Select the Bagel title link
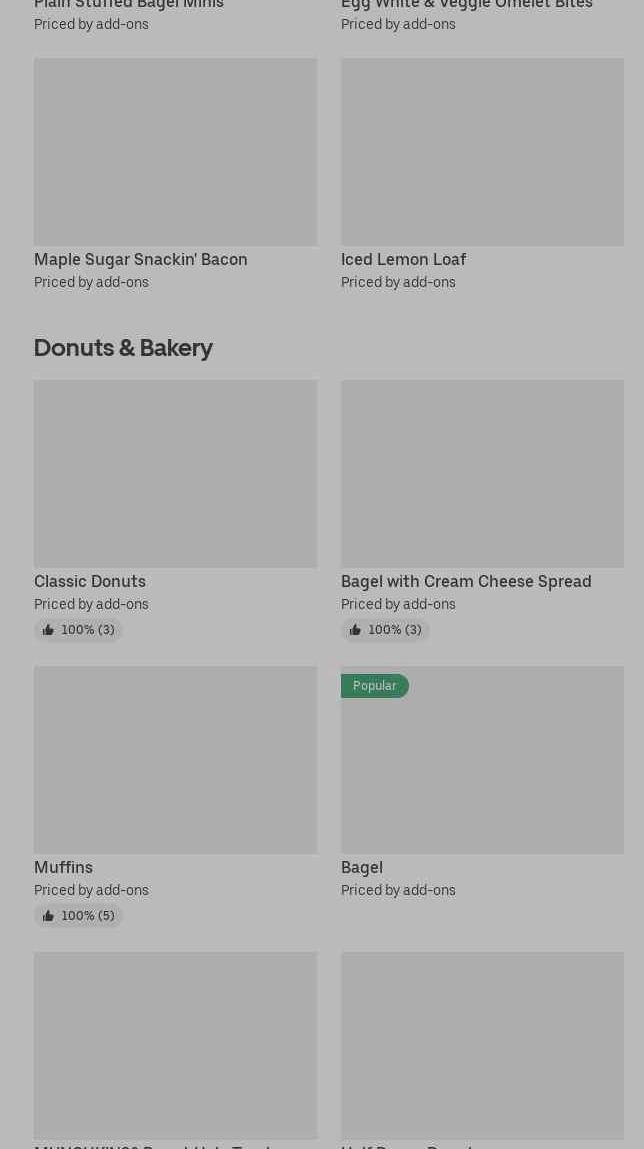644x1149 pixels. 361,867
